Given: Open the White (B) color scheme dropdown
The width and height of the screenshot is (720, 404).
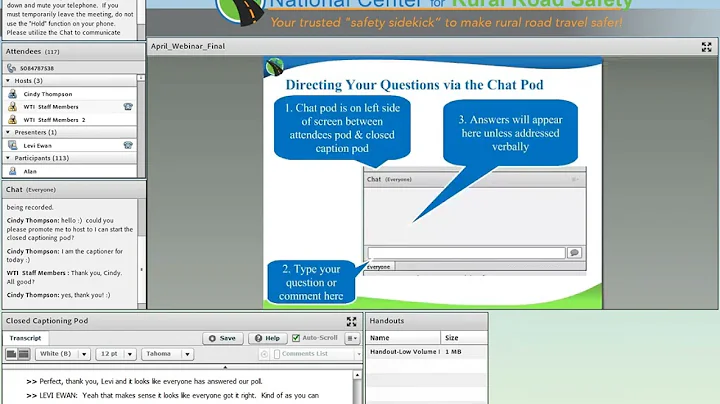Looking at the screenshot, I should tap(84, 354).
